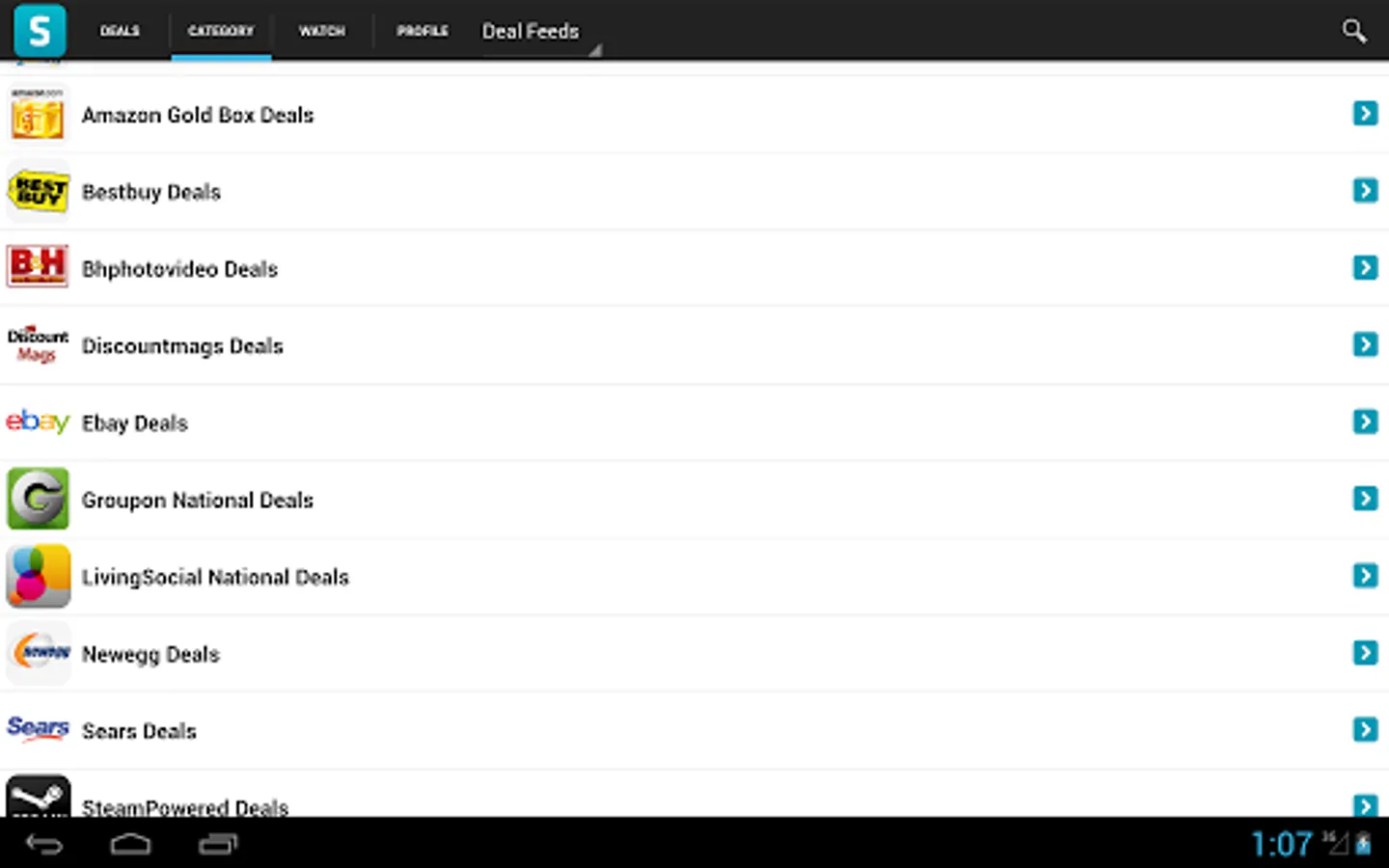Open LivingSocial National Deals arrow
Image resolution: width=1389 pixels, height=868 pixels.
point(1365,576)
